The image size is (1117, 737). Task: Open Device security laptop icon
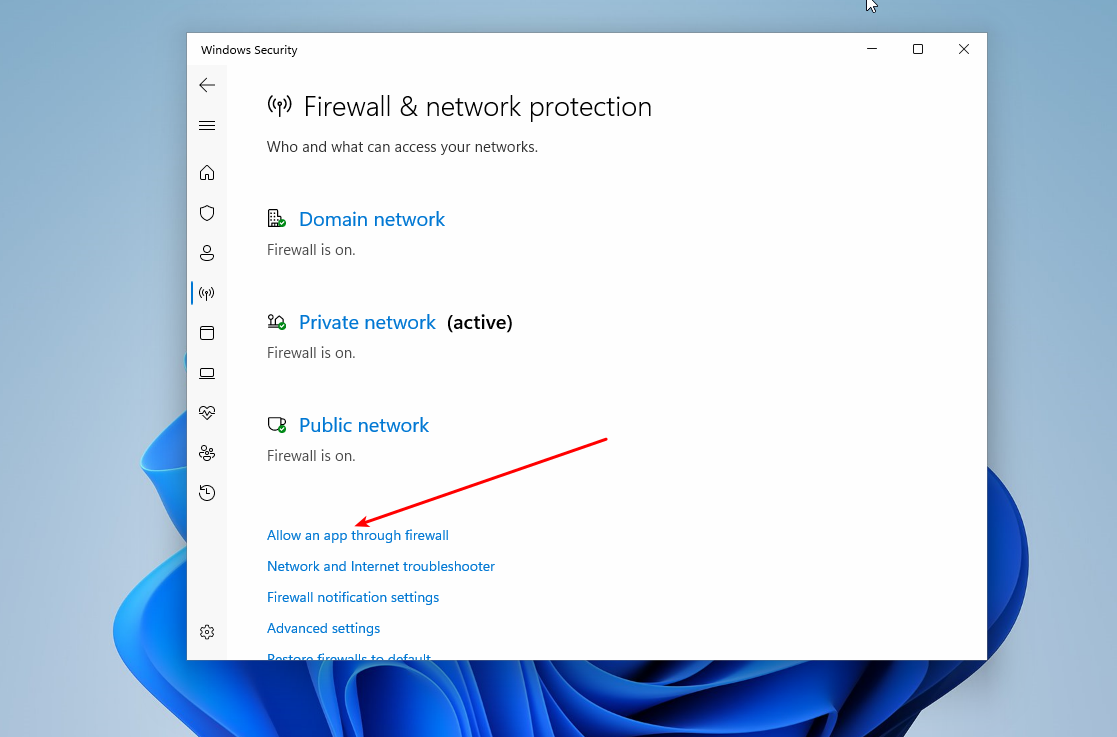click(x=207, y=373)
